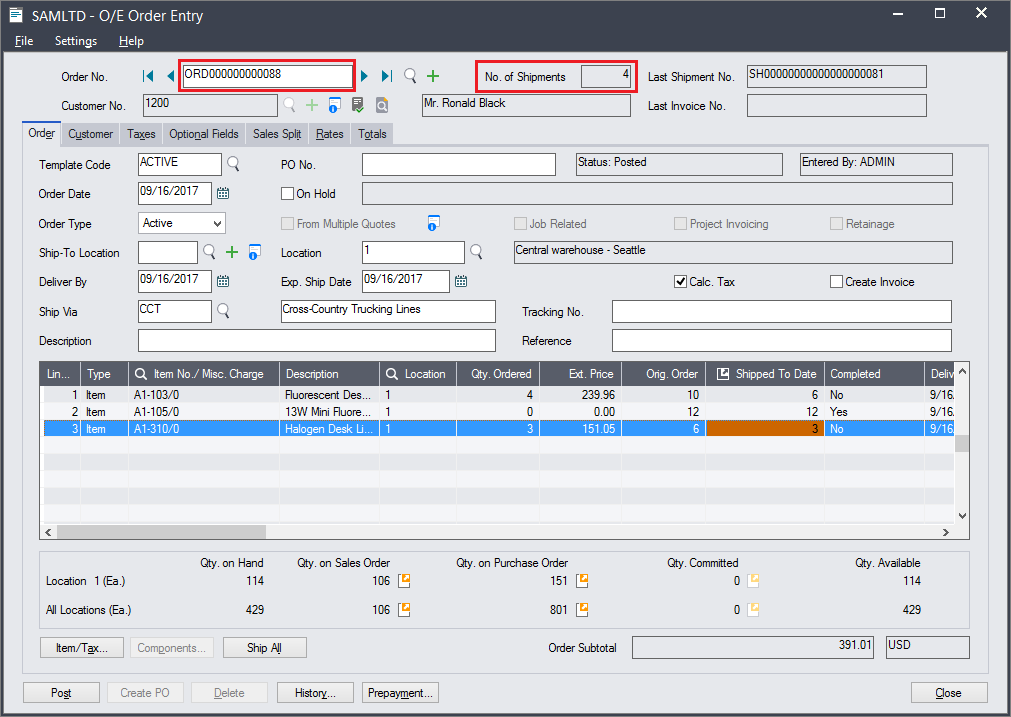Switch to the Rates tab
The width and height of the screenshot is (1011, 717).
click(329, 133)
